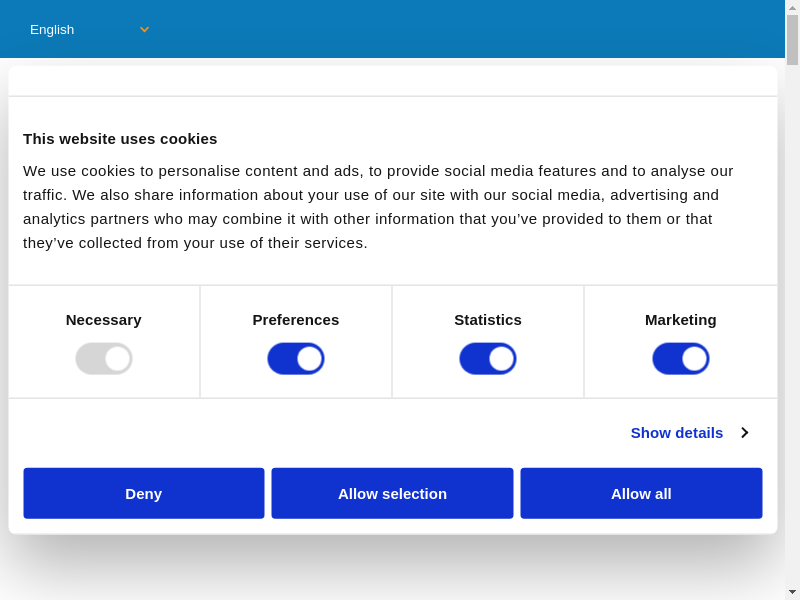Toggle the Necessary cookies switch
The image size is (800, 600).
tap(104, 359)
